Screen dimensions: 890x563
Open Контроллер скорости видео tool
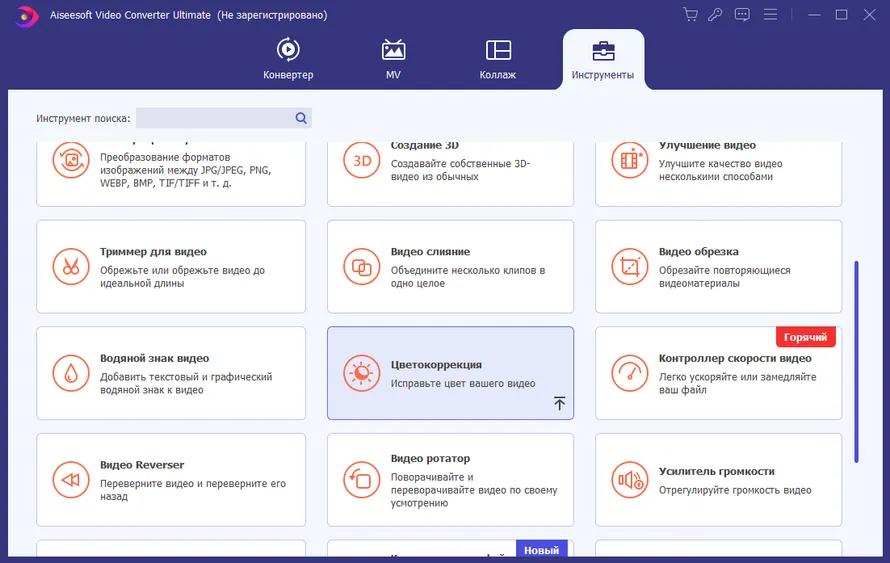coord(719,373)
